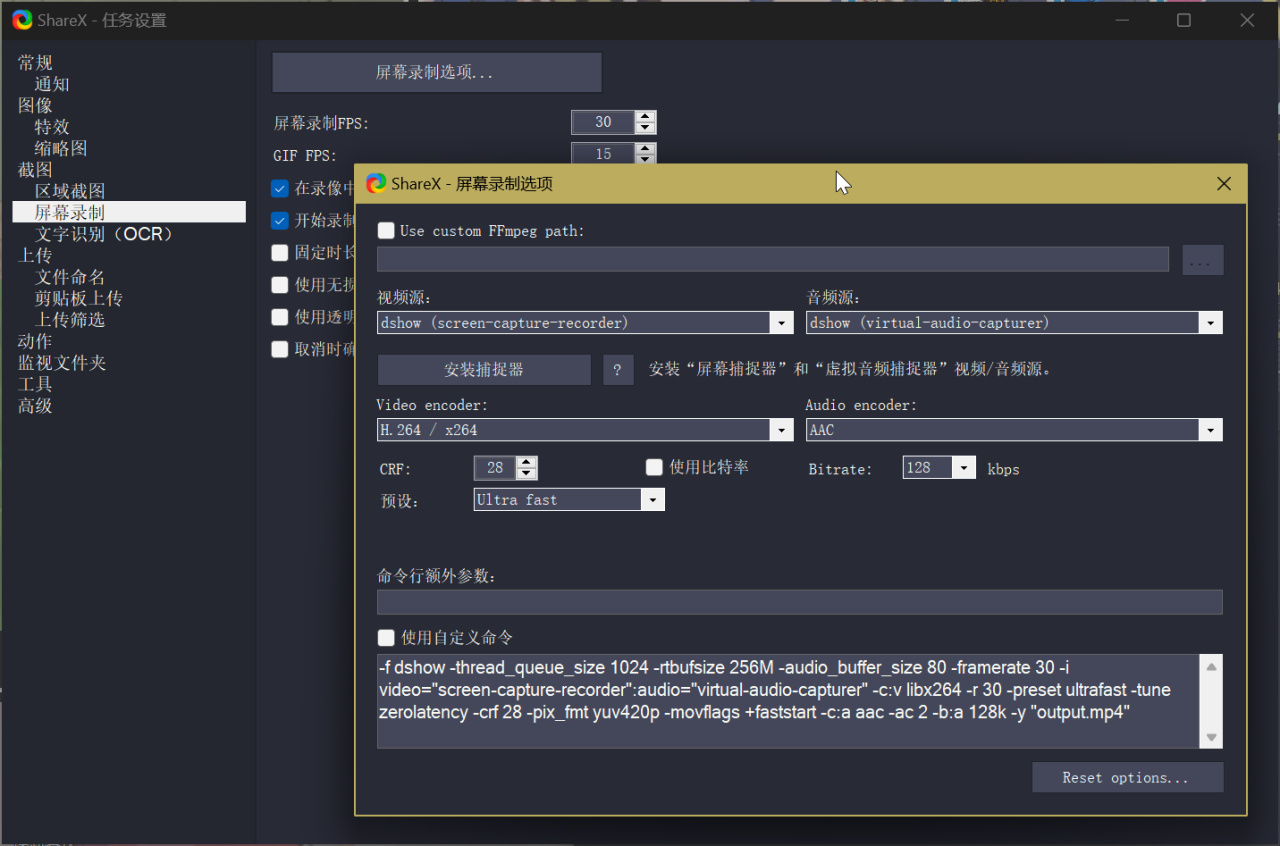Image resolution: width=1280 pixels, height=846 pixels.
Task: Select the 截图 category
Action: coord(35,170)
